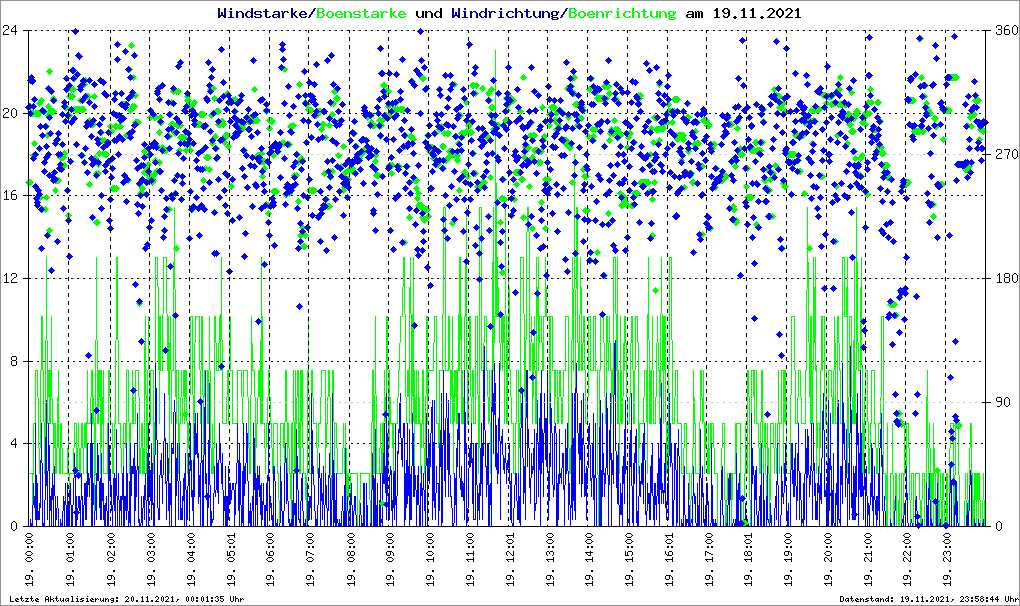Select the 180 degree right axis label

coord(1004,278)
